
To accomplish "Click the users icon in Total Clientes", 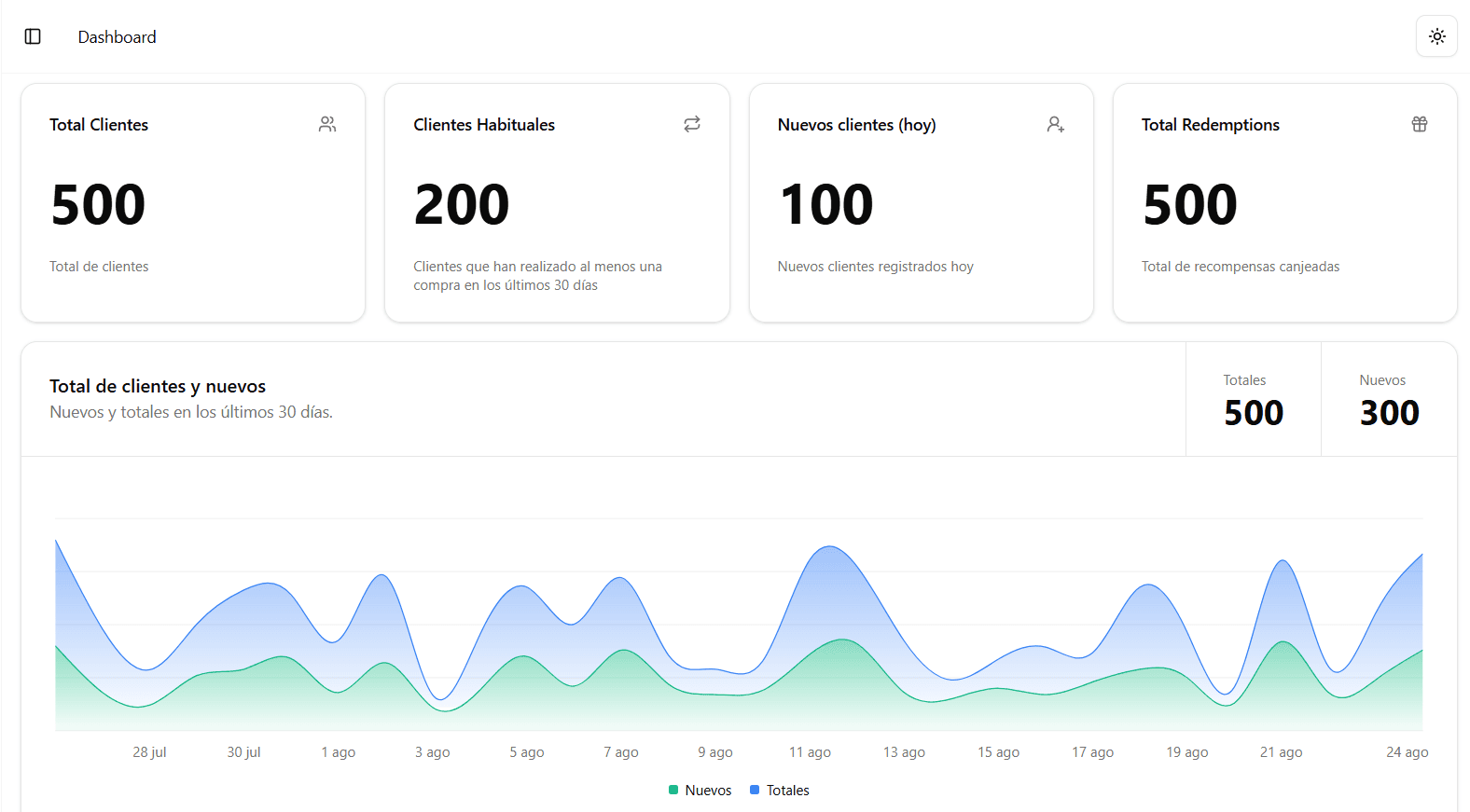I will [327, 124].
